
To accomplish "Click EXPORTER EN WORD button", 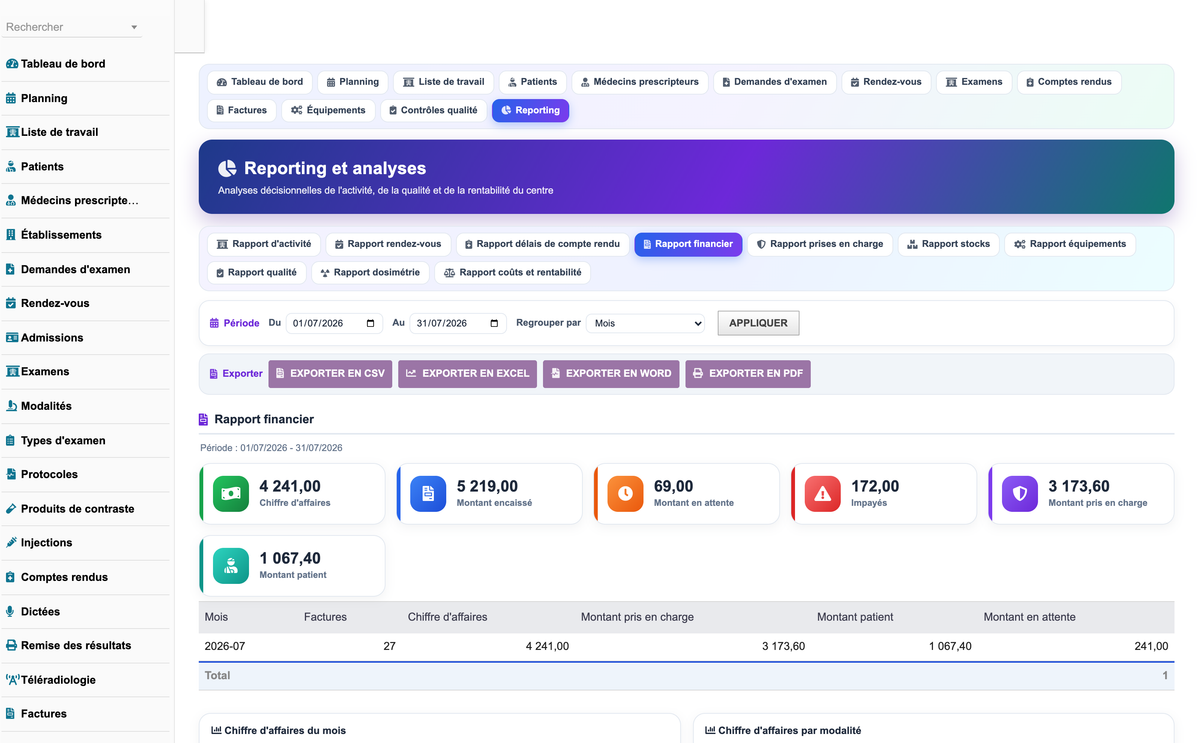I will point(611,374).
